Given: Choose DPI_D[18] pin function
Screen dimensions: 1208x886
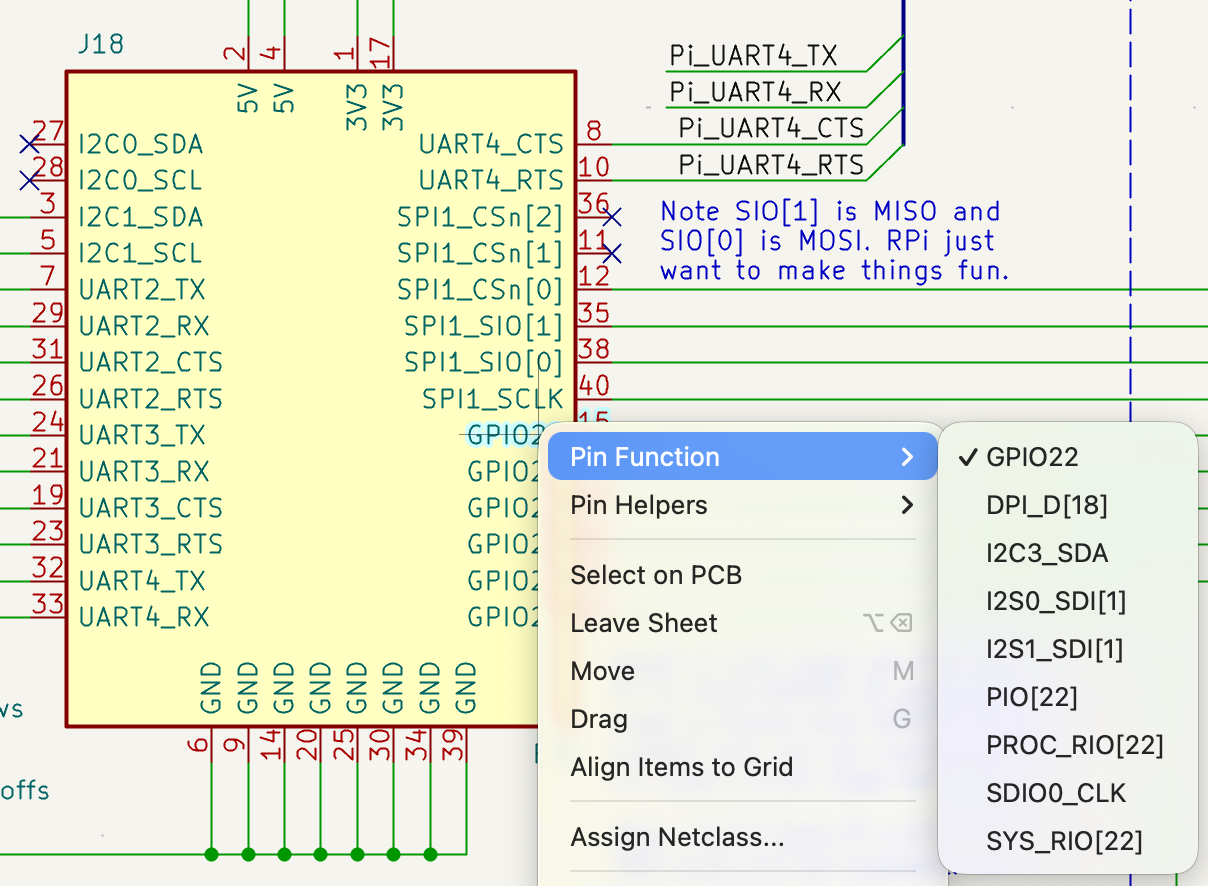Looking at the screenshot, I should pos(1046,505).
